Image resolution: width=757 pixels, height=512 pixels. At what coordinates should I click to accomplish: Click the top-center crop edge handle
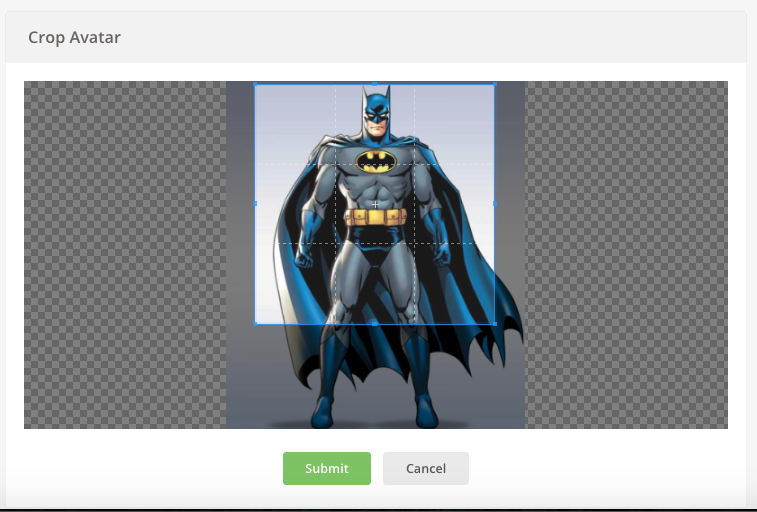pos(375,84)
